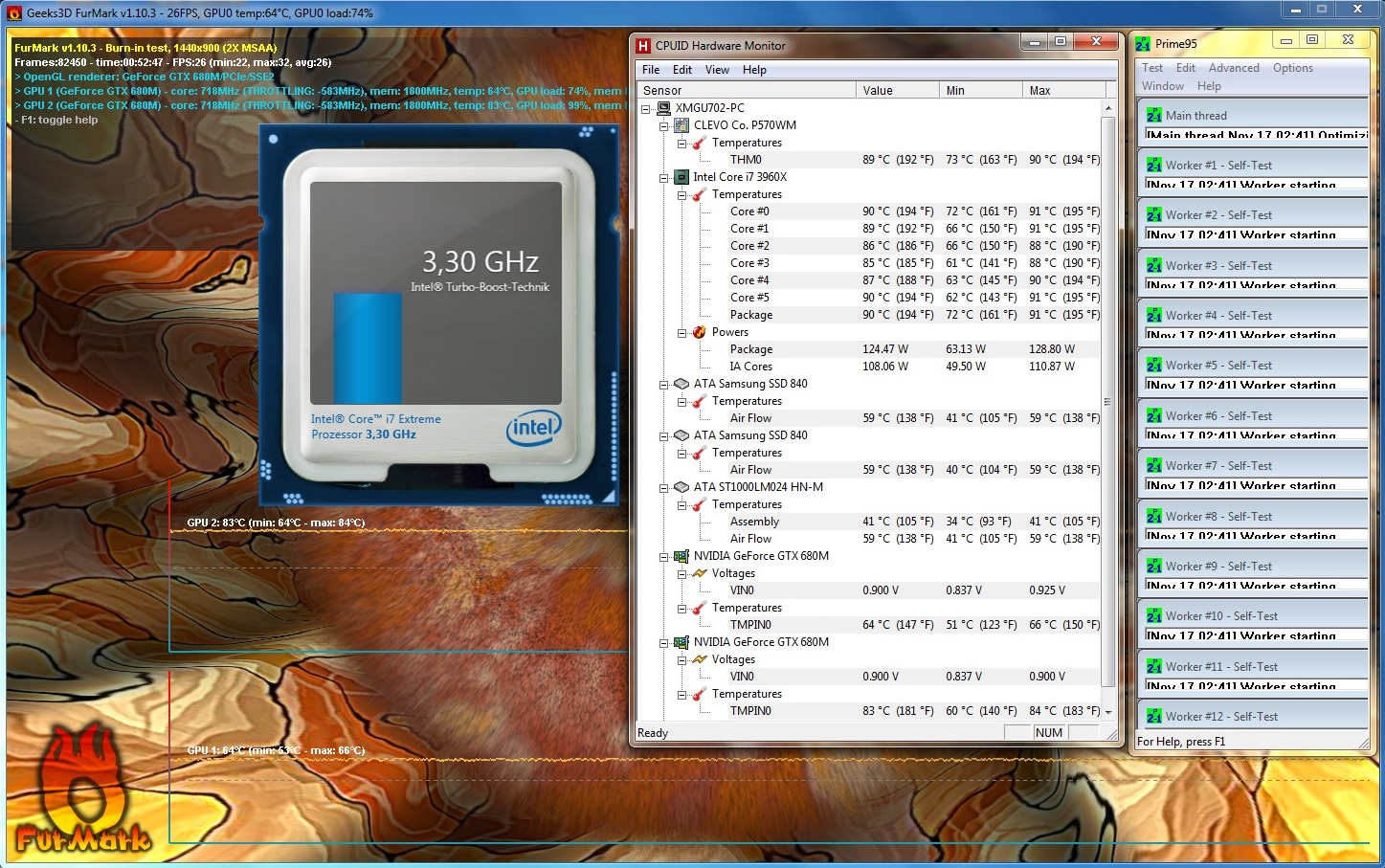Image resolution: width=1385 pixels, height=868 pixels.
Task: Collapse the first NVIDIA GeForce GTX 680M node
Action: click(663, 557)
